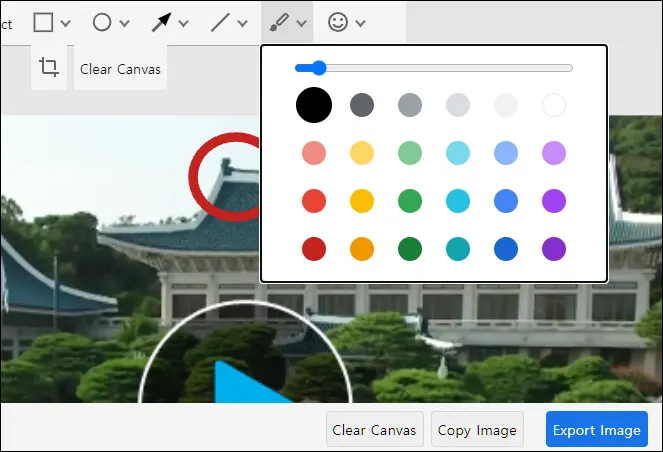Open rectangle tool options chevron
The image size is (663, 452).
click(66, 23)
